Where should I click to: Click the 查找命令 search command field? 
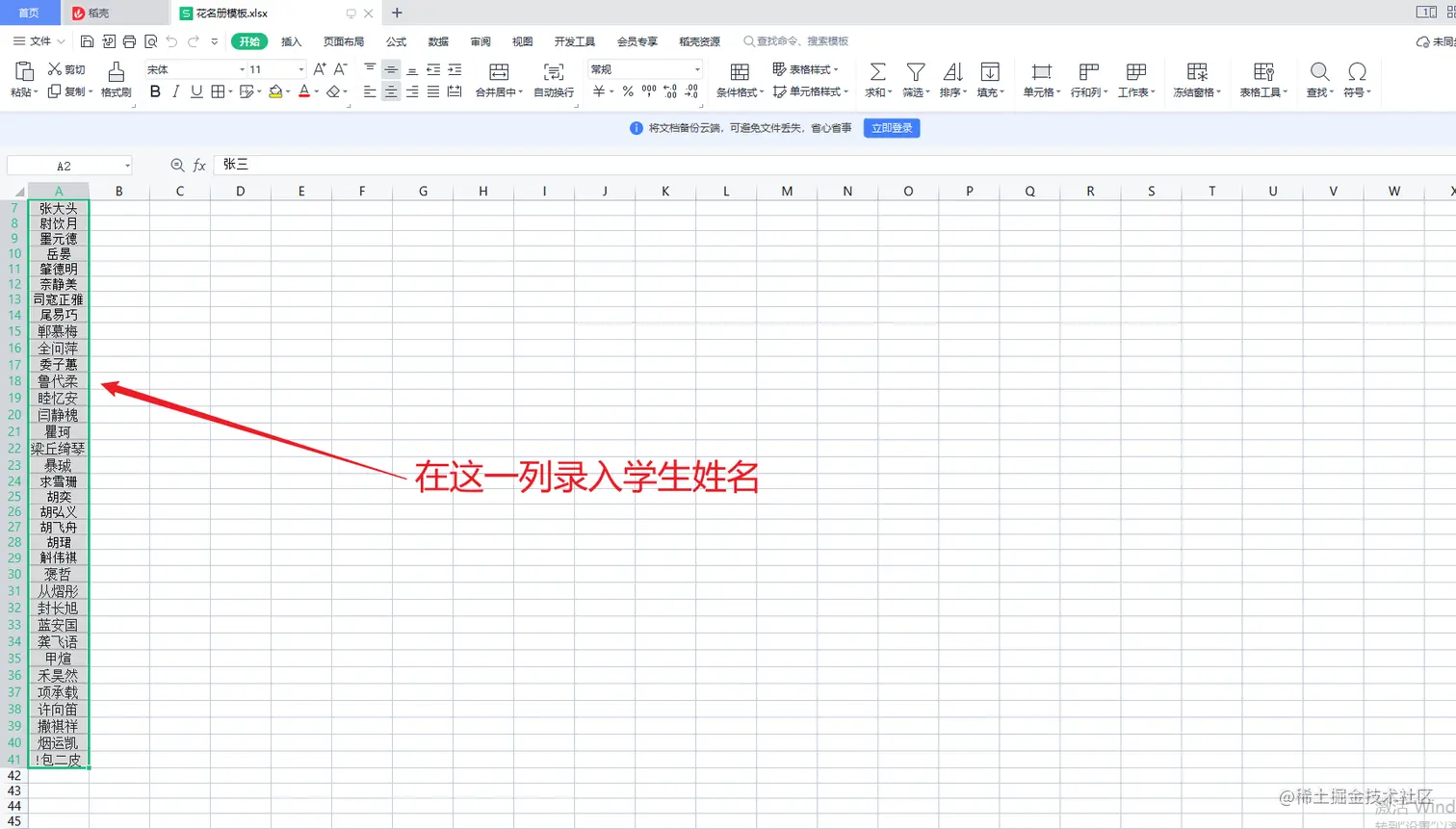[796, 41]
